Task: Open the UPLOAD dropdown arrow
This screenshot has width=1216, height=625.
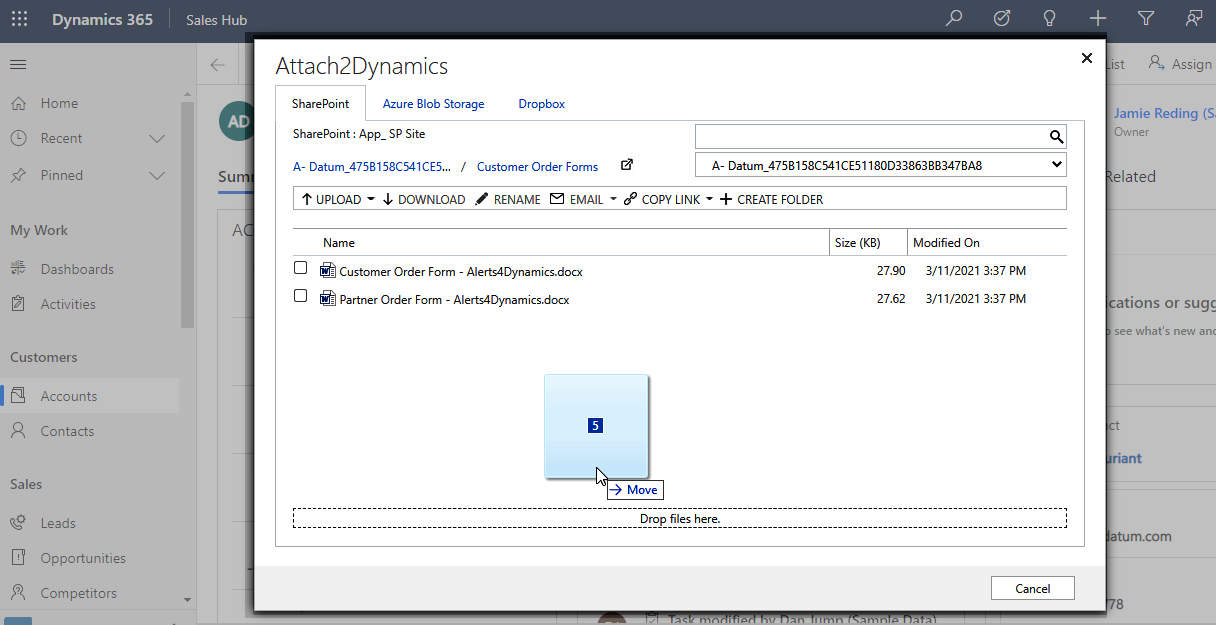Action: click(x=371, y=199)
